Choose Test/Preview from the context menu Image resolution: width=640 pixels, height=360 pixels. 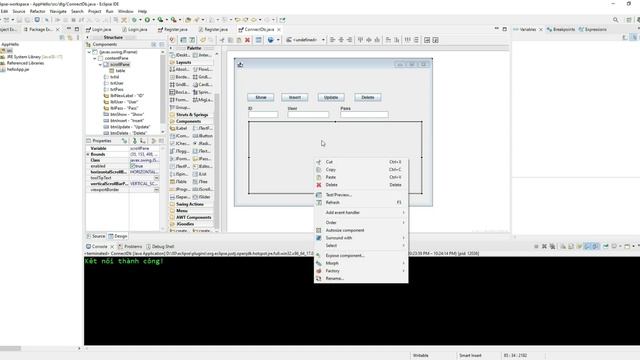click(361, 195)
